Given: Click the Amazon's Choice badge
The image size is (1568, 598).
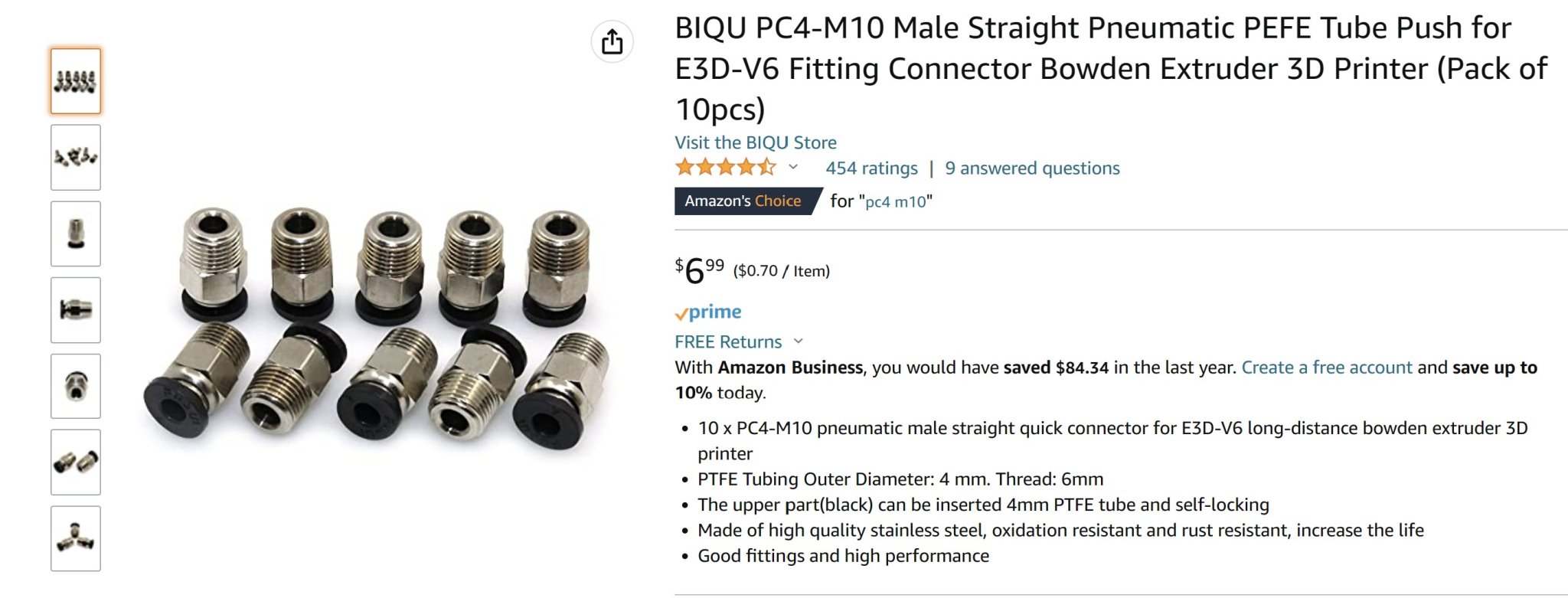Looking at the screenshot, I should tap(743, 201).
